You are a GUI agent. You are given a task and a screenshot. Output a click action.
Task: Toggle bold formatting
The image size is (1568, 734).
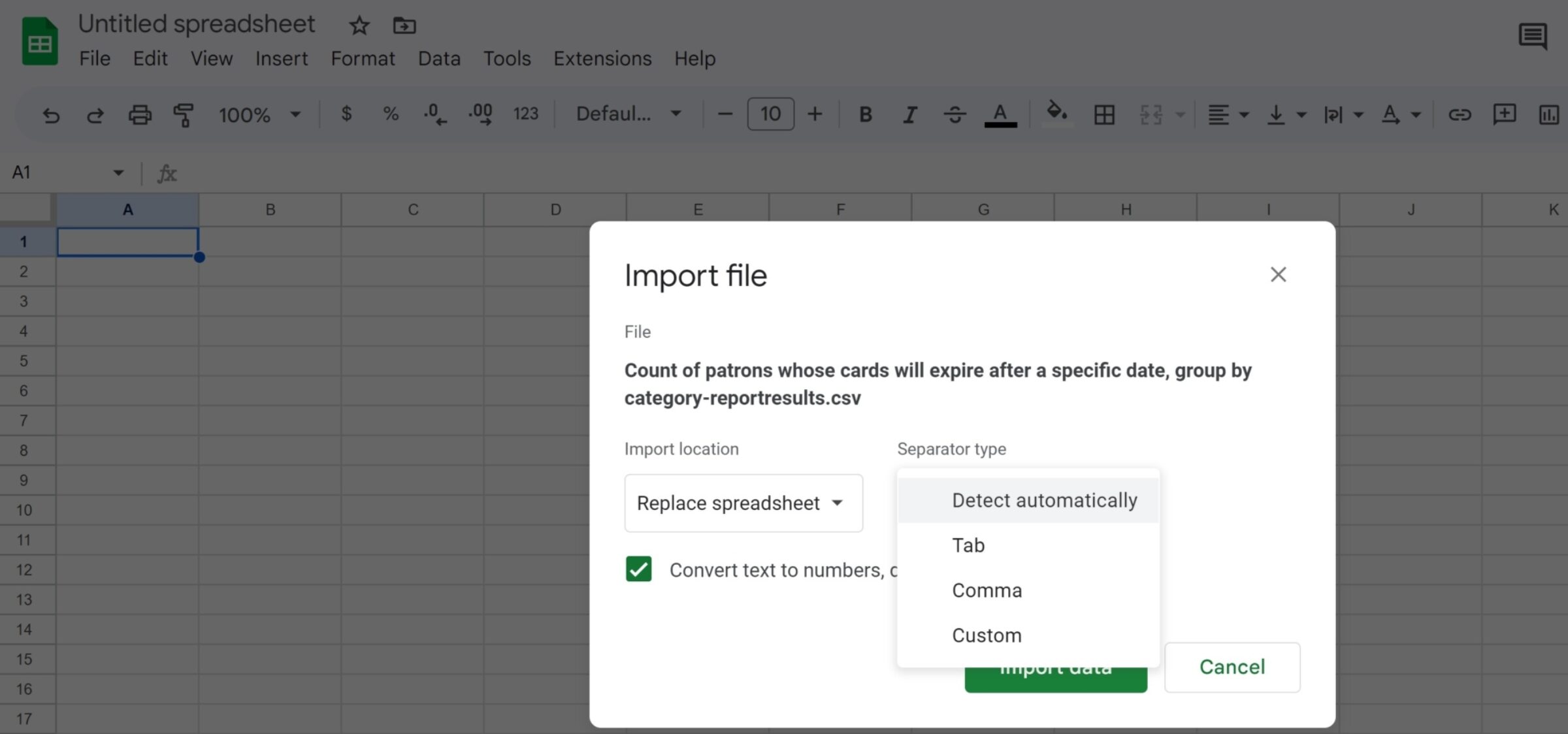[865, 115]
